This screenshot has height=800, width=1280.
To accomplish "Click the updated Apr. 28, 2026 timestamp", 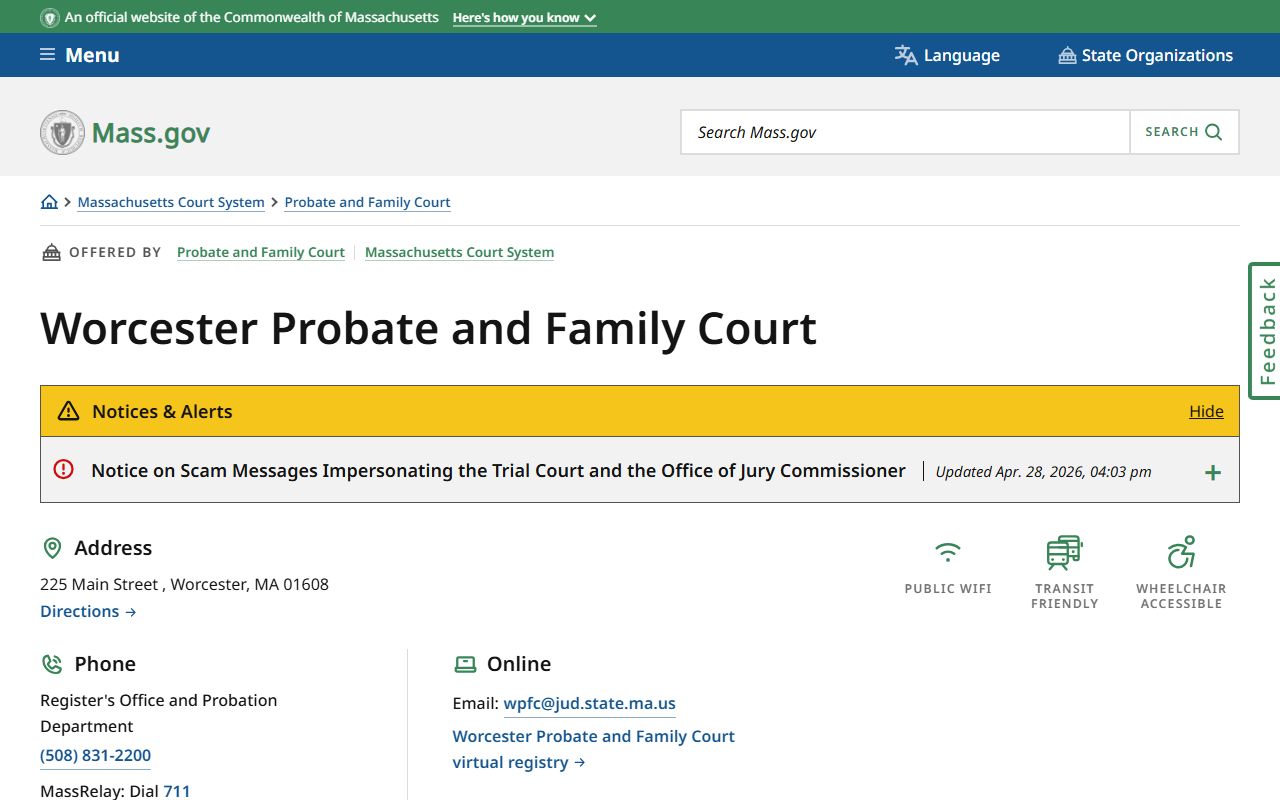I will (1043, 472).
